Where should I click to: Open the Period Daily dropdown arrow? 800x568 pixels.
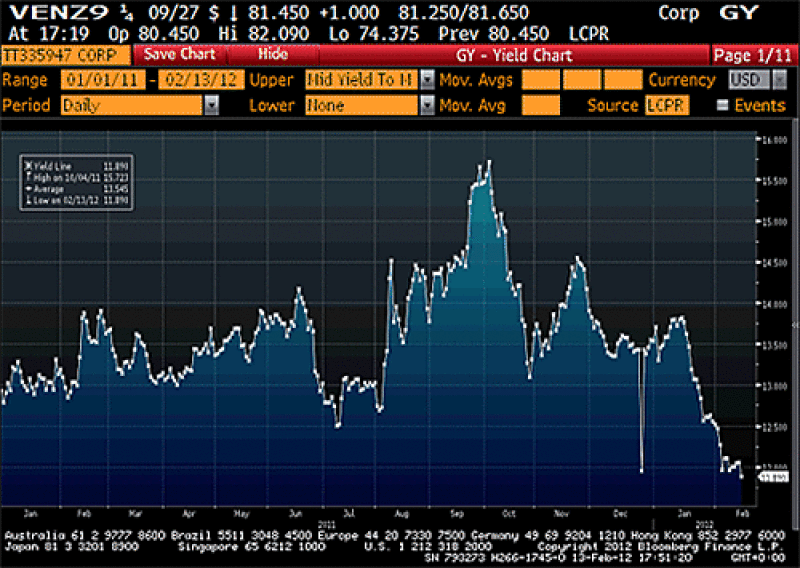211,106
